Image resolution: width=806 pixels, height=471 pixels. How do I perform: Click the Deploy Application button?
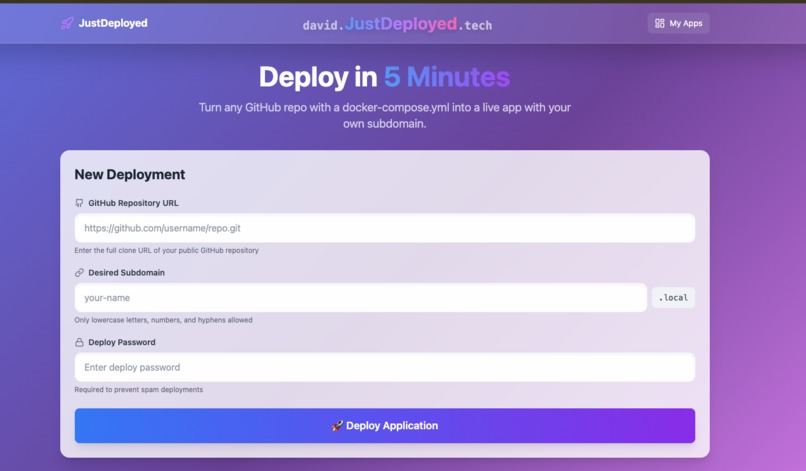pos(384,426)
